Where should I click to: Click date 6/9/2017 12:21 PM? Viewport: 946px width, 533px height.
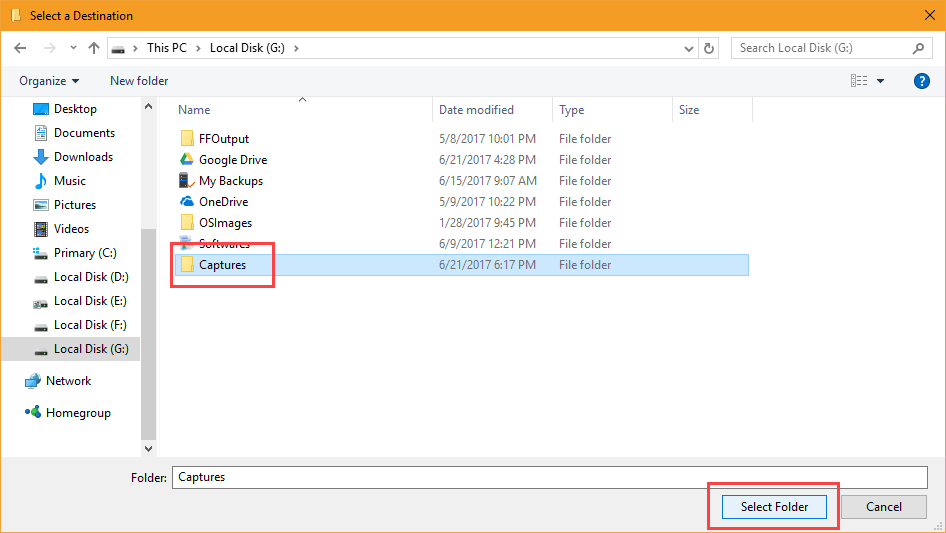point(487,244)
